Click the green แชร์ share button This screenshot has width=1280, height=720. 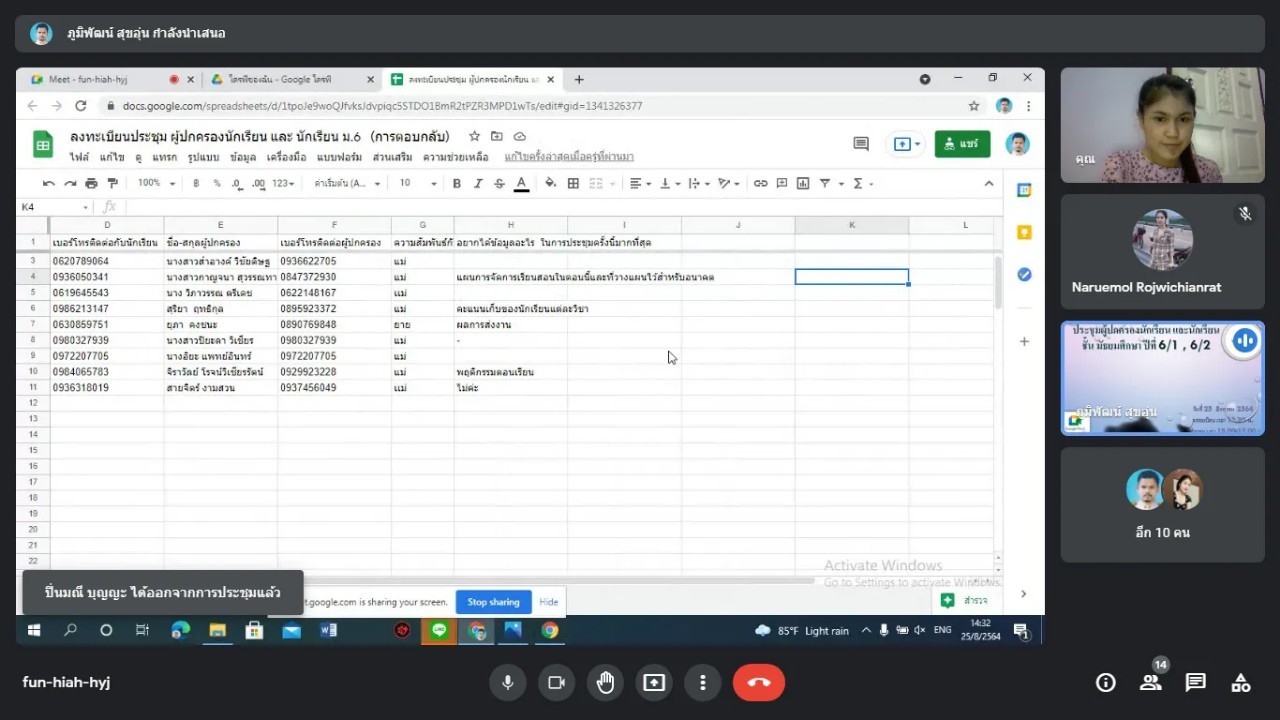[x=962, y=144]
